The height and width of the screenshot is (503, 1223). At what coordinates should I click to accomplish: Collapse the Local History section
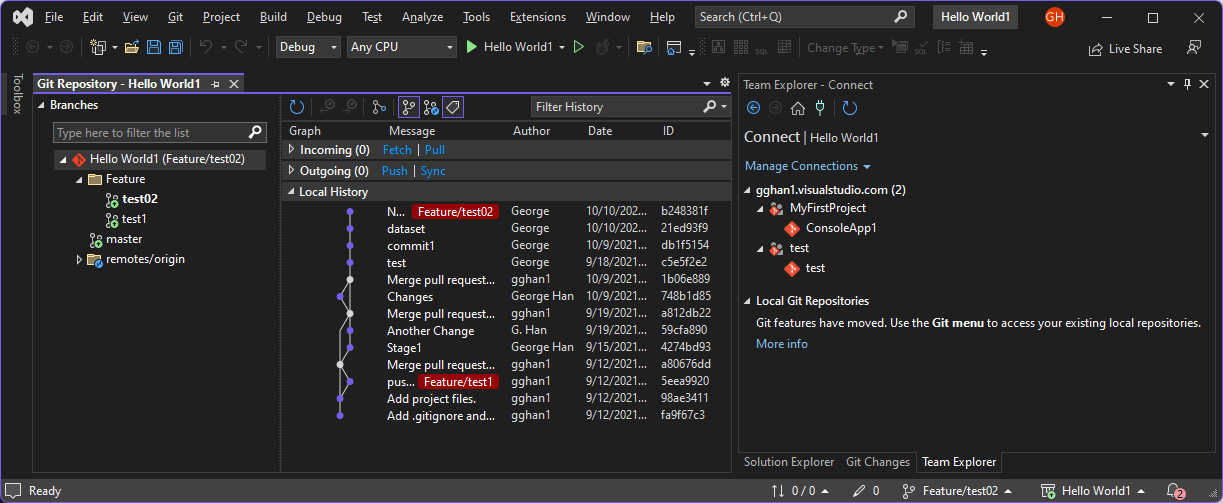pos(291,192)
